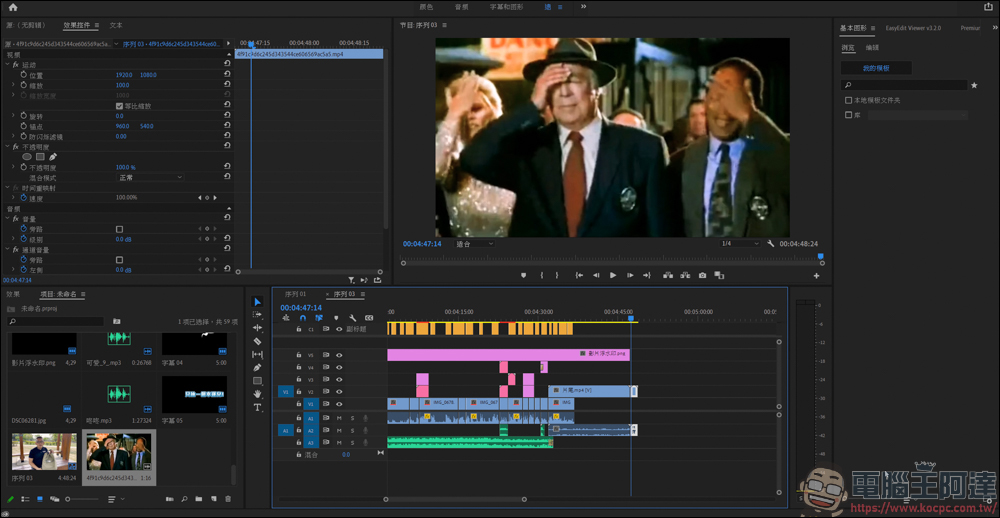Toggle visibility eye of track V5
1000x518 pixels.
pyautogui.click(x=339, y=355)
